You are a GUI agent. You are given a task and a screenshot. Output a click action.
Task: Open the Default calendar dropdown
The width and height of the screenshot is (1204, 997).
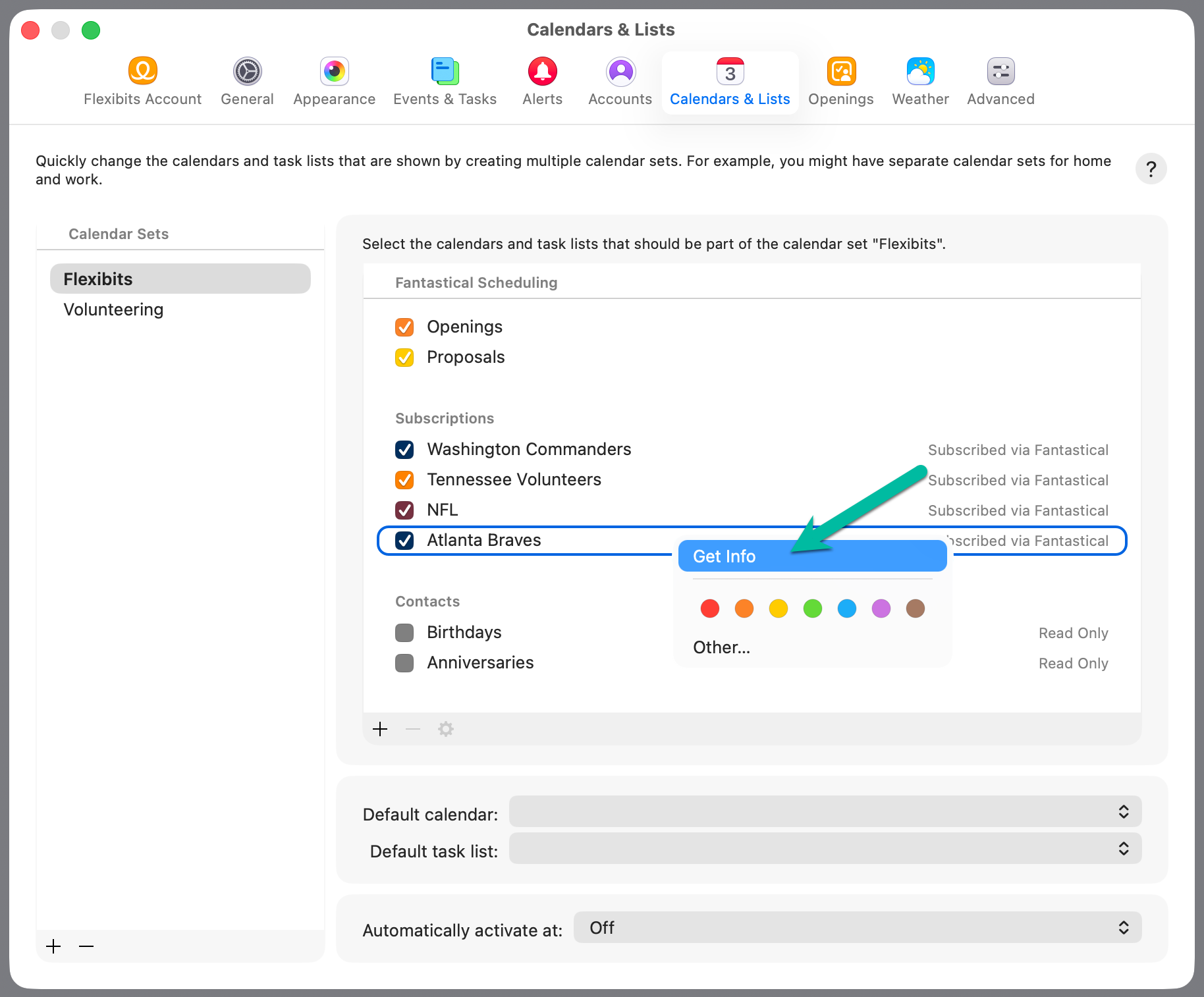click(x=825, y=812)
